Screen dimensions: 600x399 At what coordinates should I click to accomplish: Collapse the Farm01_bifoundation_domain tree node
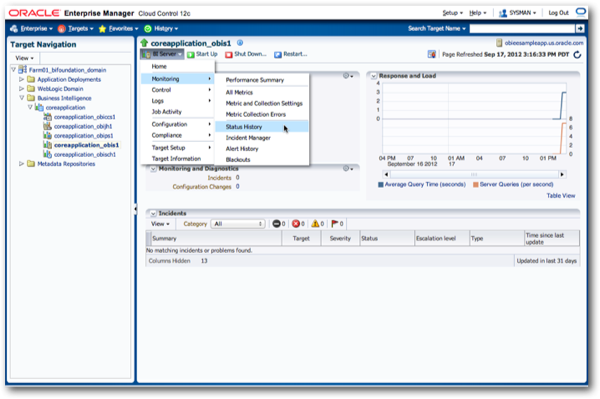tap(14, 70)
